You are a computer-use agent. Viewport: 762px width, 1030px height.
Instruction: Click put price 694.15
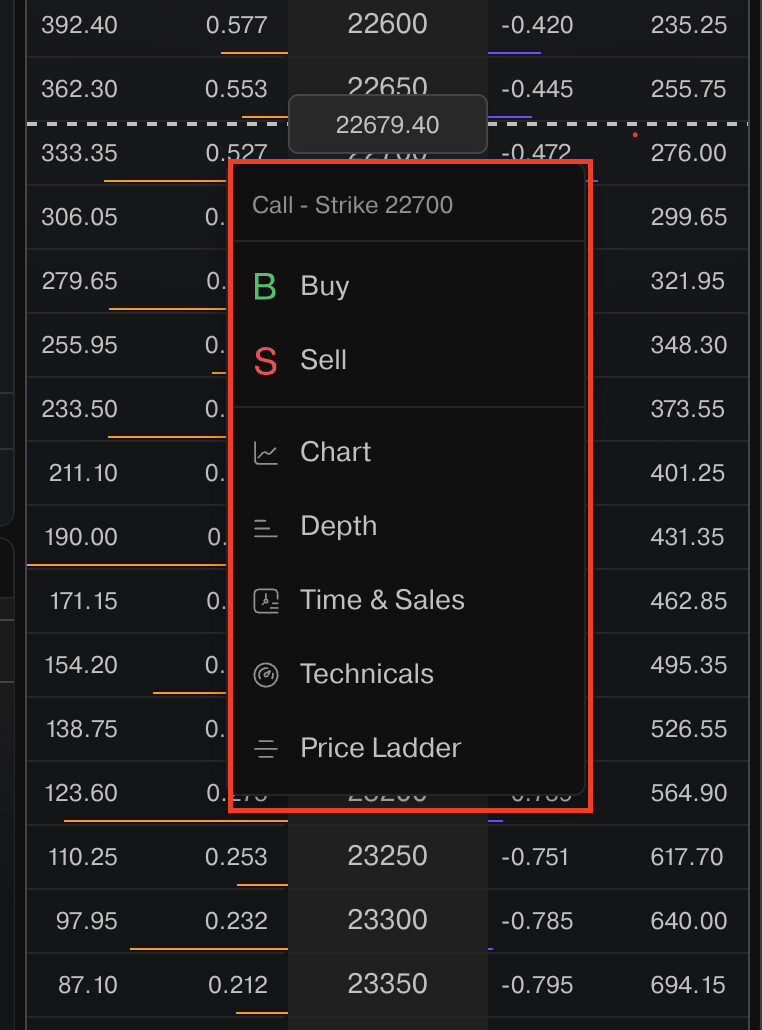click(x=688, y=985)
